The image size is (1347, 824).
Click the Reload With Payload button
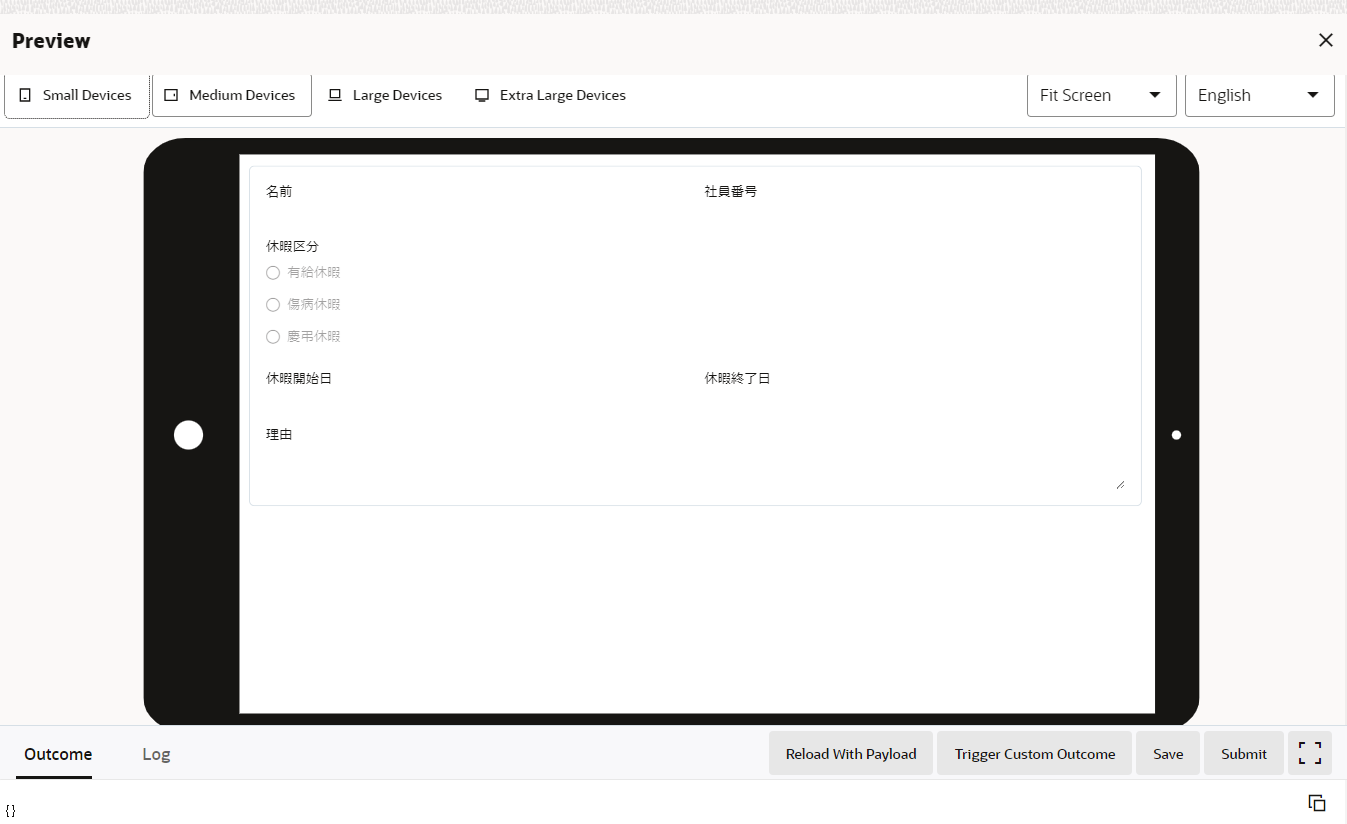click(850, 754)
